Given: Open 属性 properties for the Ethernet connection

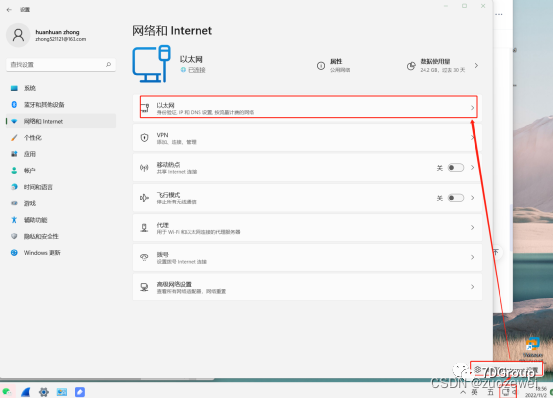Looking at the screenshot, I should tap(334, 66).
